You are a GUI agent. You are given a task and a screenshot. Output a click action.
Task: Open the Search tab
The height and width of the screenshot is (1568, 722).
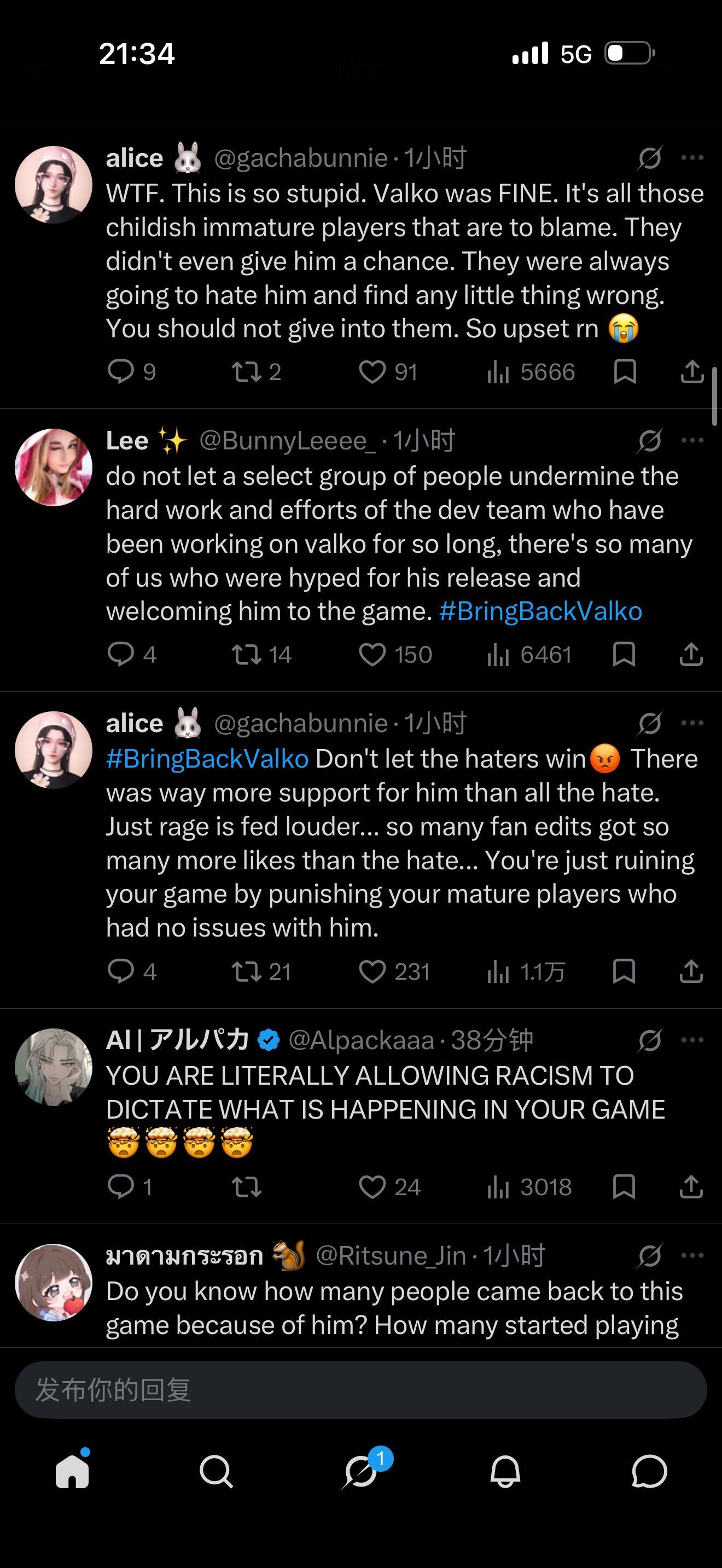click(216, 1472)
